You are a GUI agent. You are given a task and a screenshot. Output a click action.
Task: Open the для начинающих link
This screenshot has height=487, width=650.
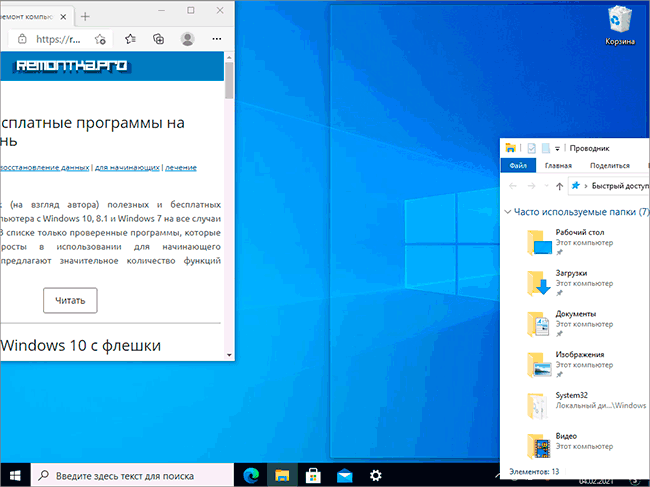[x=127, y=167]
